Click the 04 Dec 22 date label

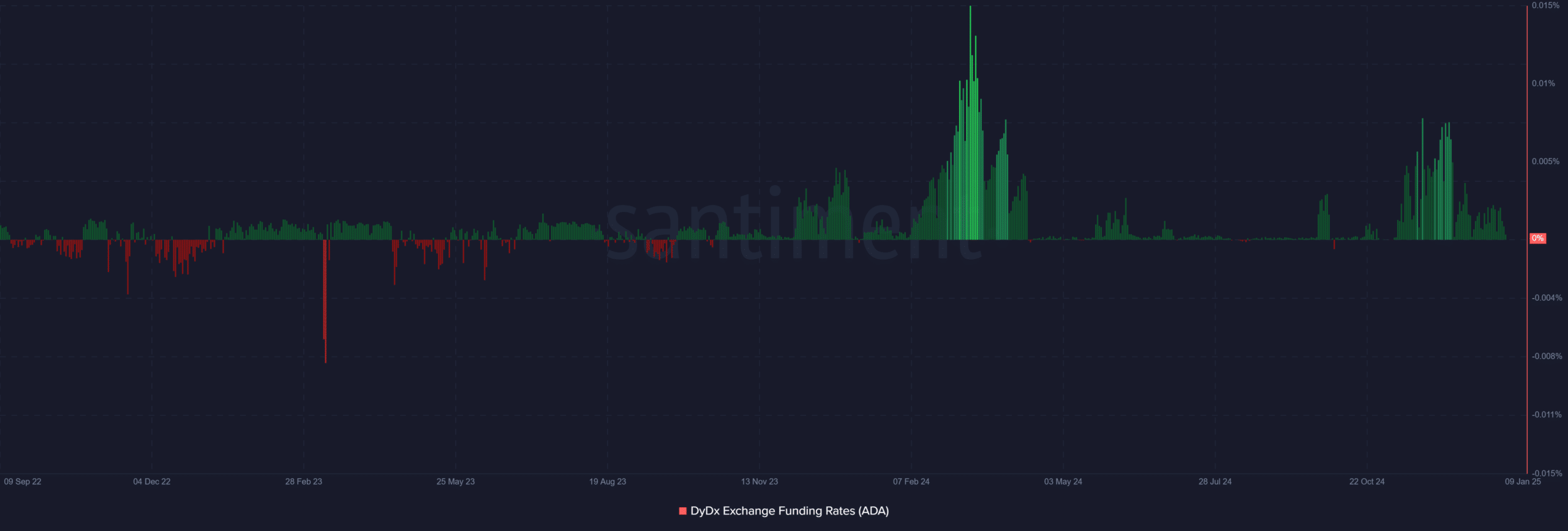point(152,481)
